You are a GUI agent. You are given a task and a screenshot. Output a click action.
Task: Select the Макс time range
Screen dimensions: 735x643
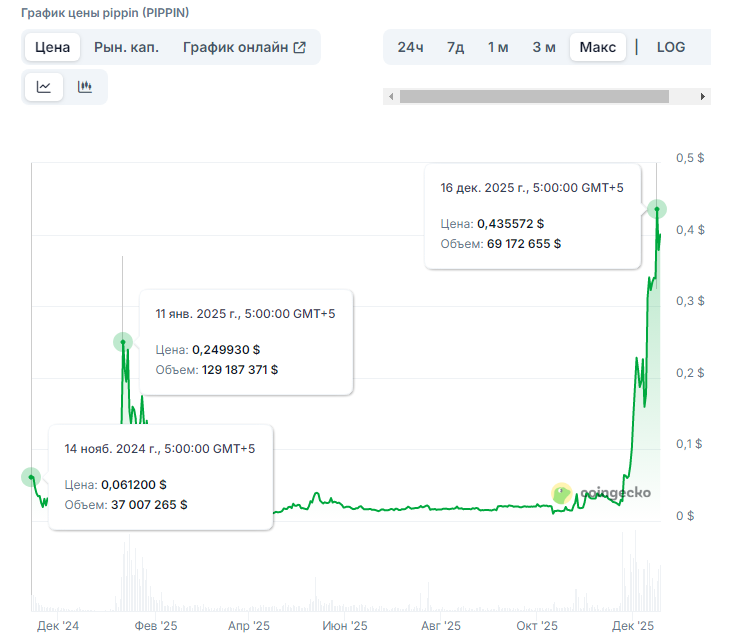pos(597,47)
